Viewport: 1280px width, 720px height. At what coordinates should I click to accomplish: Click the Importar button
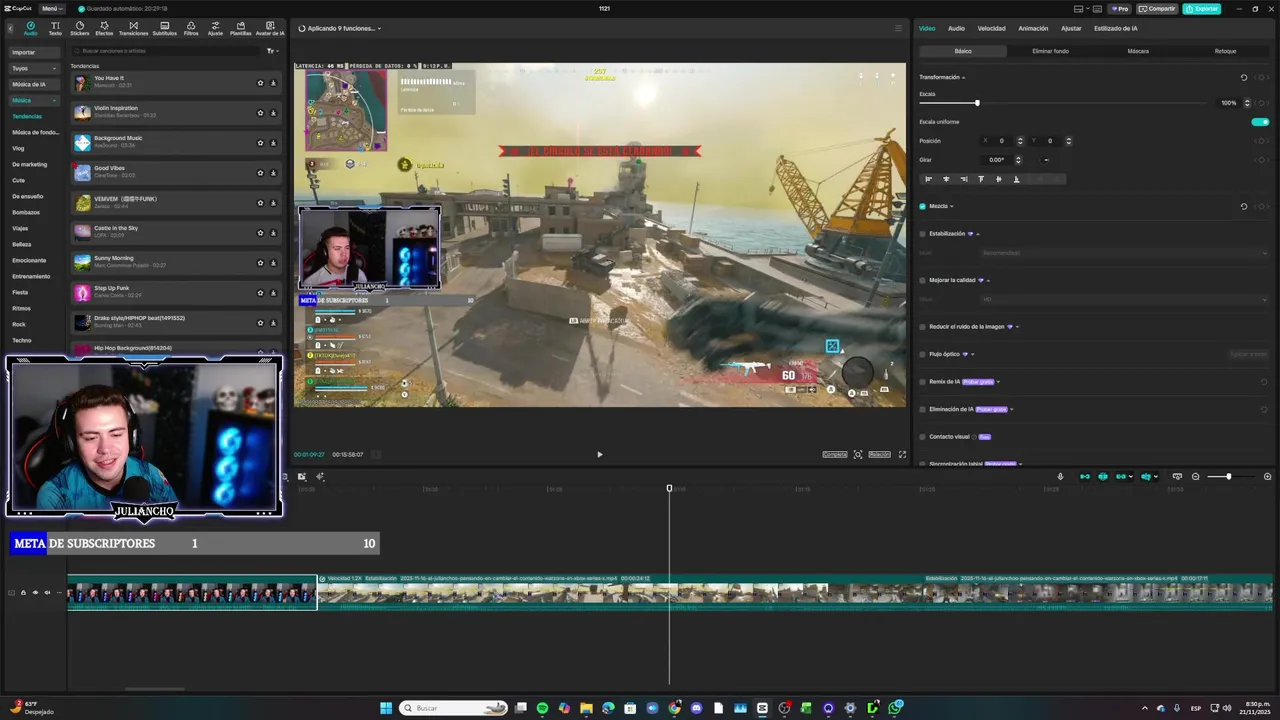pyautogui.click(x=34, y=52)
